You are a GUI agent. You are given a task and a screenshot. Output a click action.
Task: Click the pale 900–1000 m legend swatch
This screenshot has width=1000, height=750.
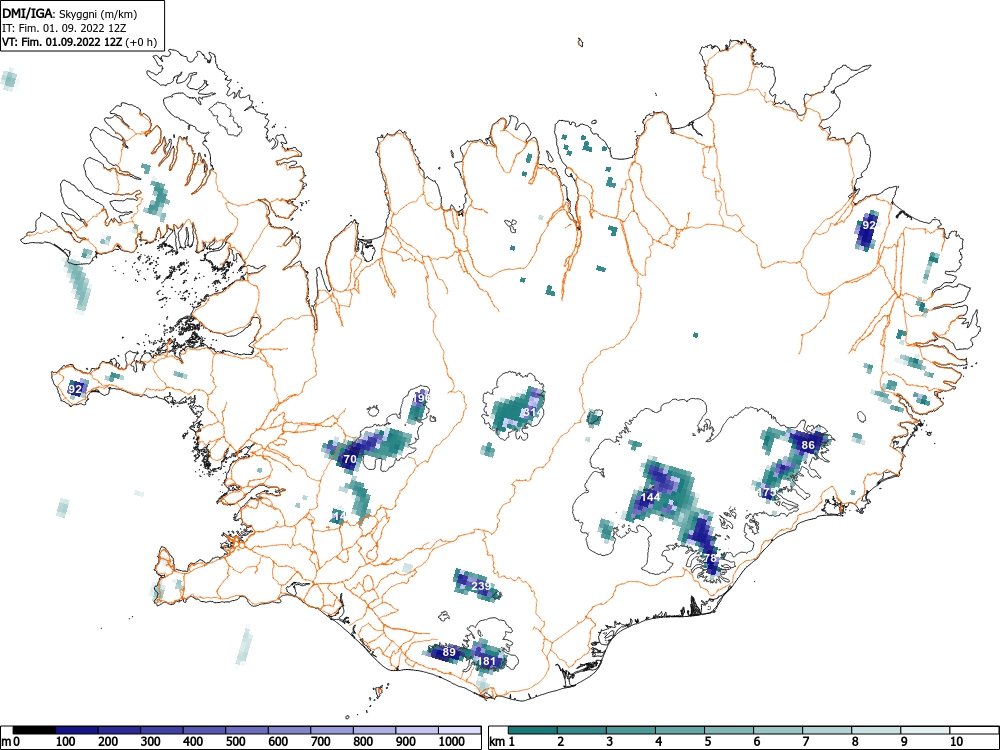(x=417, y=730)
